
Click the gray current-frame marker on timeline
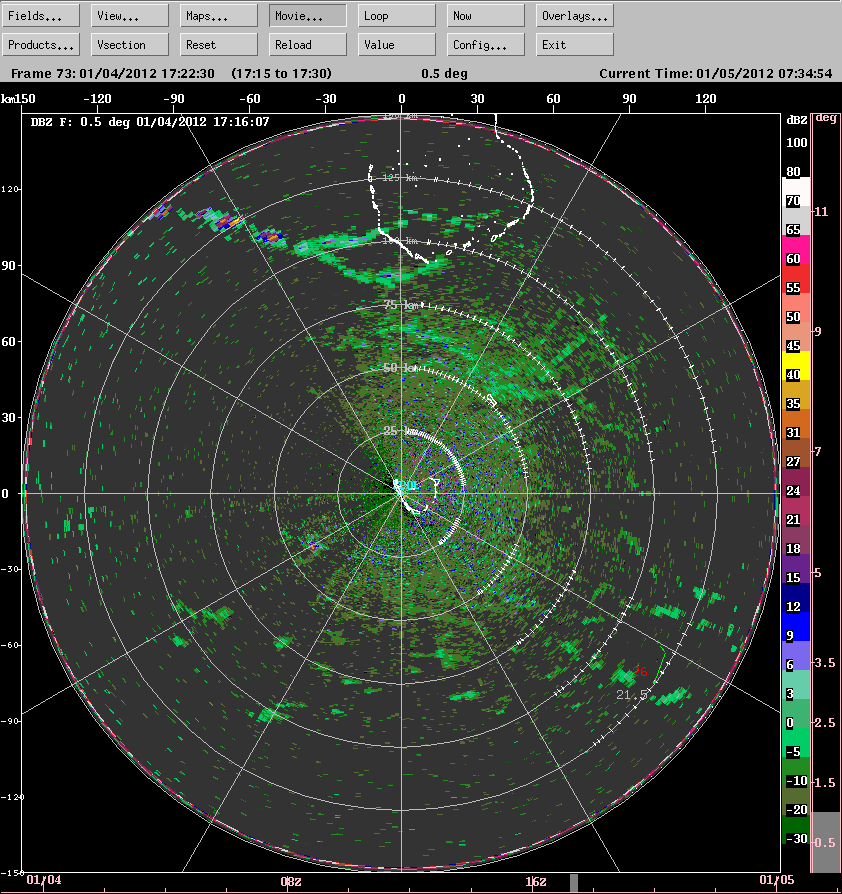click(573, 883)
